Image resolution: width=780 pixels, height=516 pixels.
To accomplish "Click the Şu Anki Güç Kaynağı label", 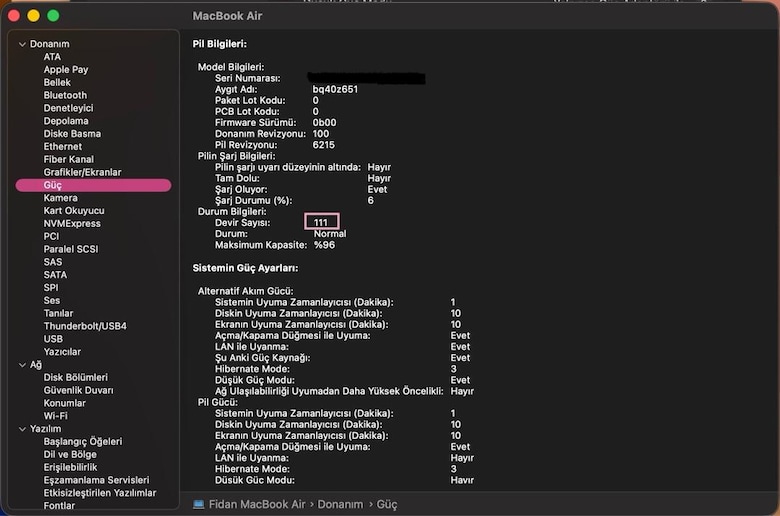I will click(263, 358).
